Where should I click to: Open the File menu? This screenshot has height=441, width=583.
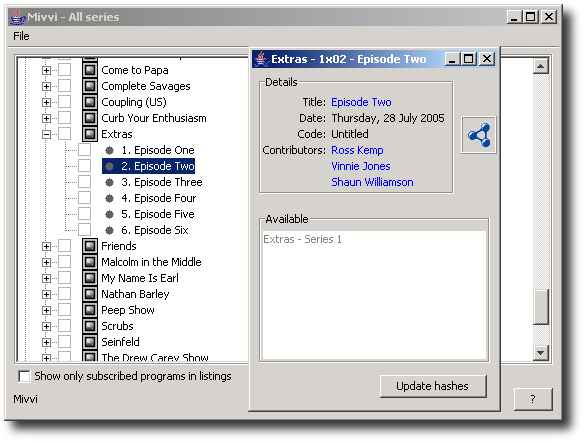21,36
